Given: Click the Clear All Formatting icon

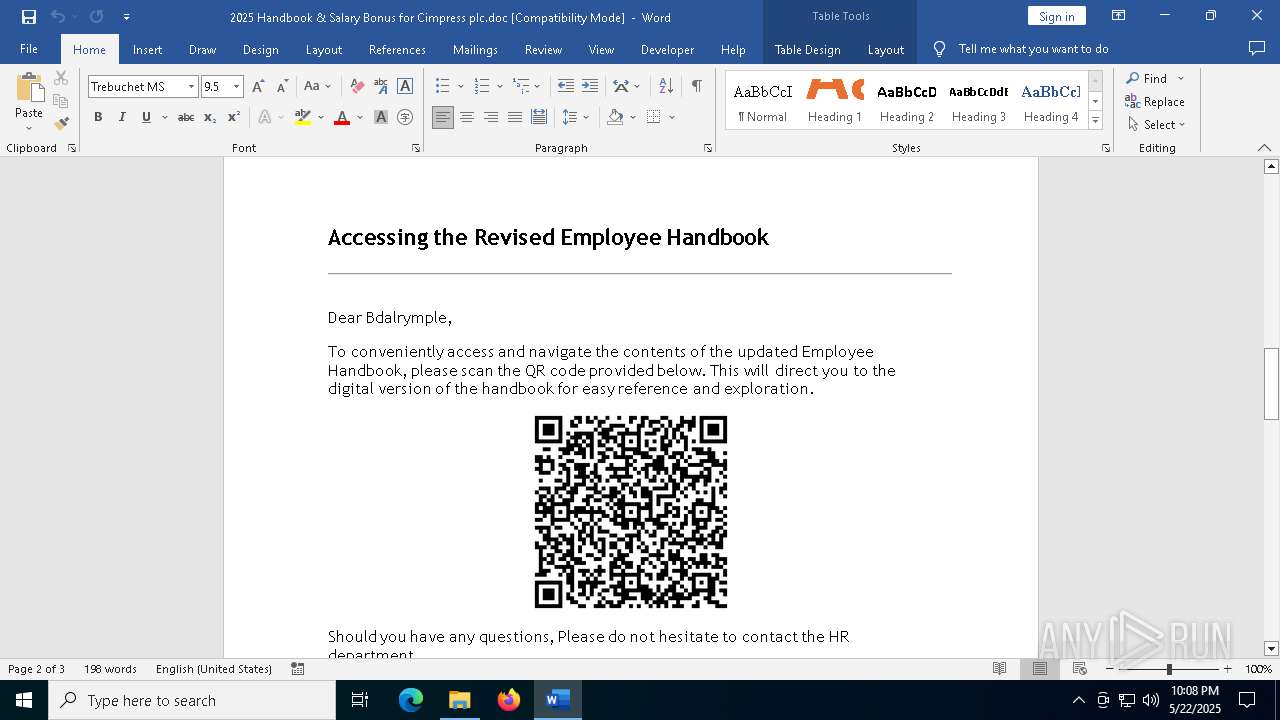Looking at the screenshot, I should pos(357,87).
